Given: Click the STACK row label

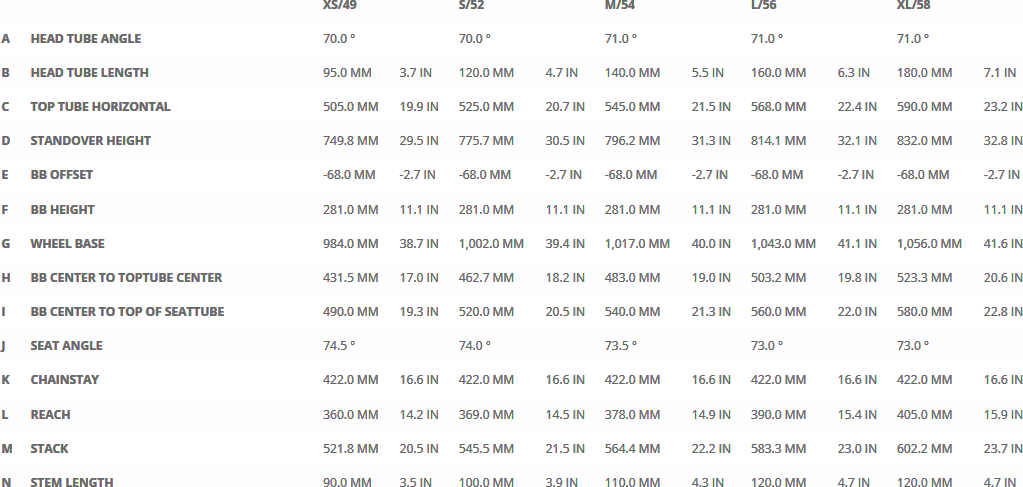Looking at the screenshot, I should coord(49,449).
